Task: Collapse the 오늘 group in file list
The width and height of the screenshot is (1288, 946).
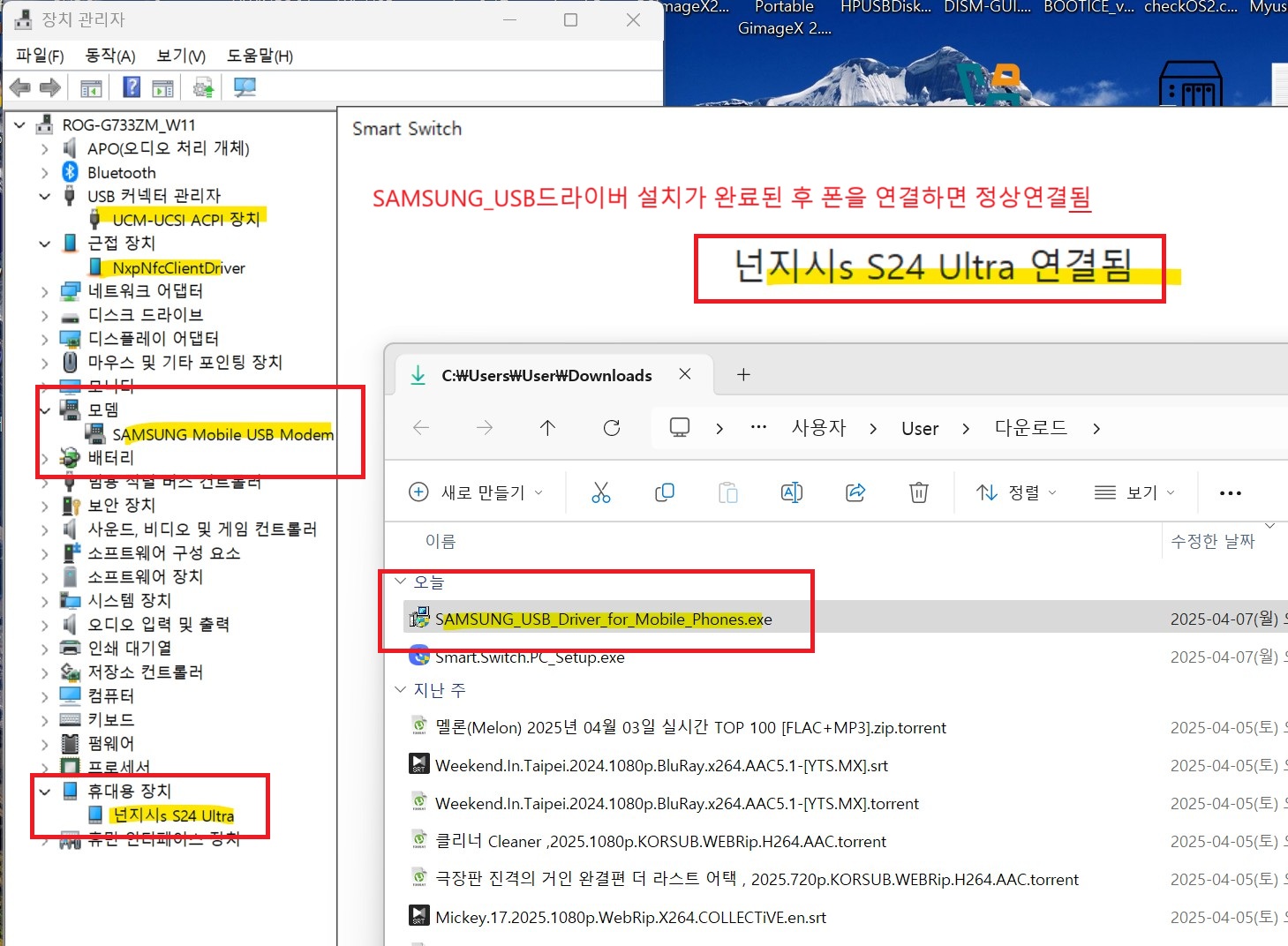Action: (400, 582)
